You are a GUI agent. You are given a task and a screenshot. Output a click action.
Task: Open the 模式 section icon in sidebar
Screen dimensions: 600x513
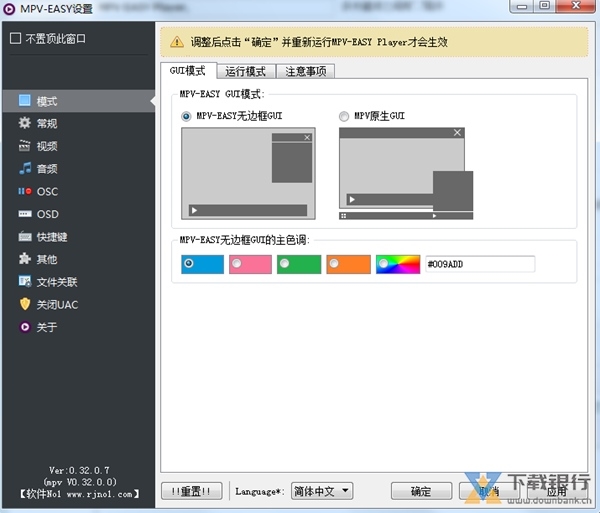(24, 101)
